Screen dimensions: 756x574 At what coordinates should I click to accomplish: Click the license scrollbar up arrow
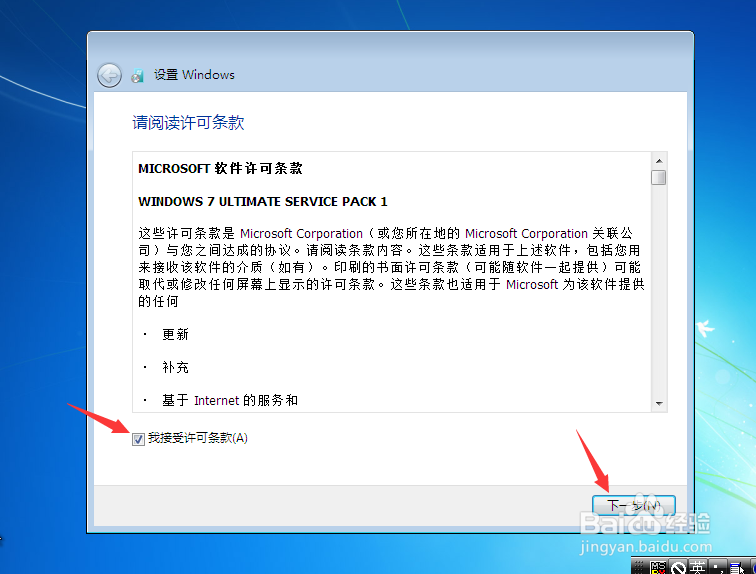click(659, 161)
